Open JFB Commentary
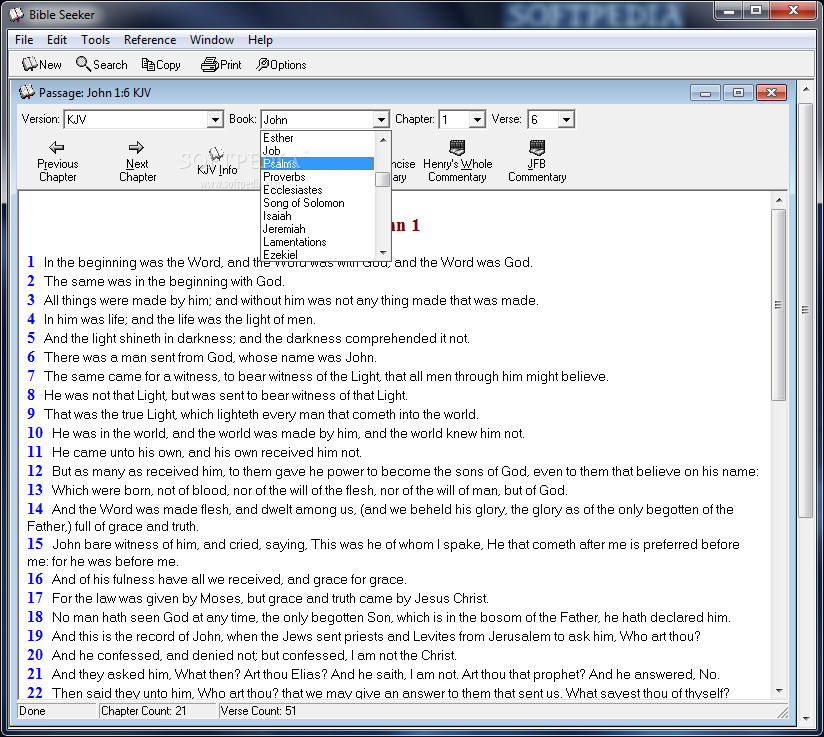 (x=537, y=162)
